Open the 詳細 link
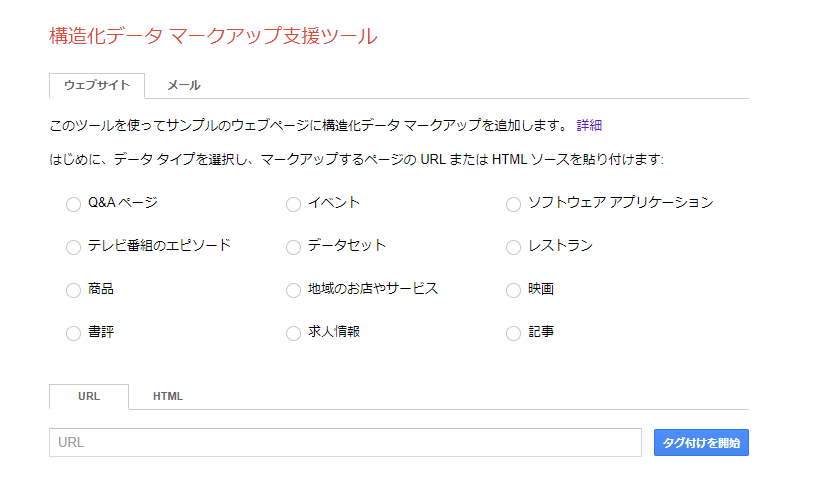 (589, 126)
